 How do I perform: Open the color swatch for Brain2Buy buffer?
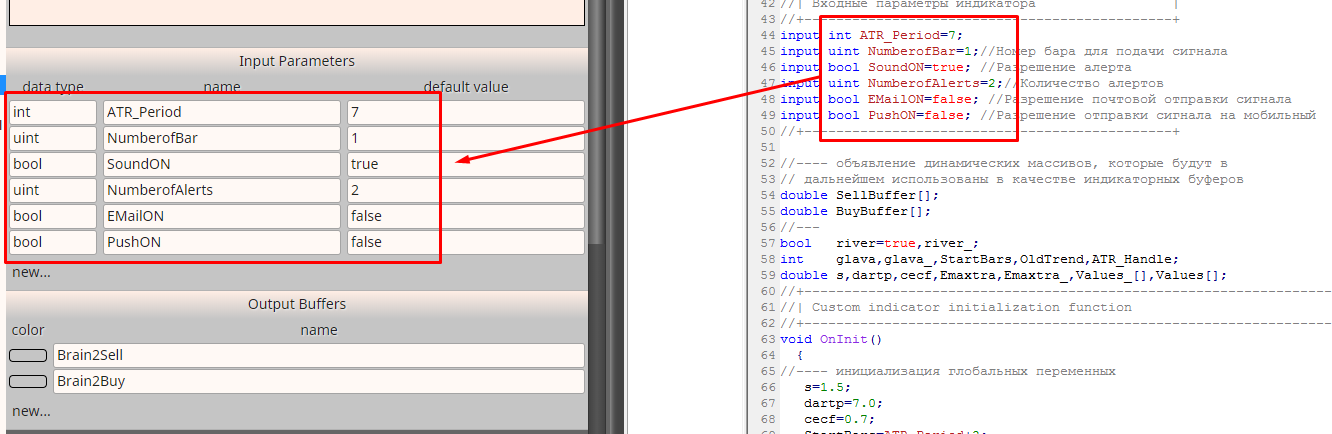tap(28, 381)
